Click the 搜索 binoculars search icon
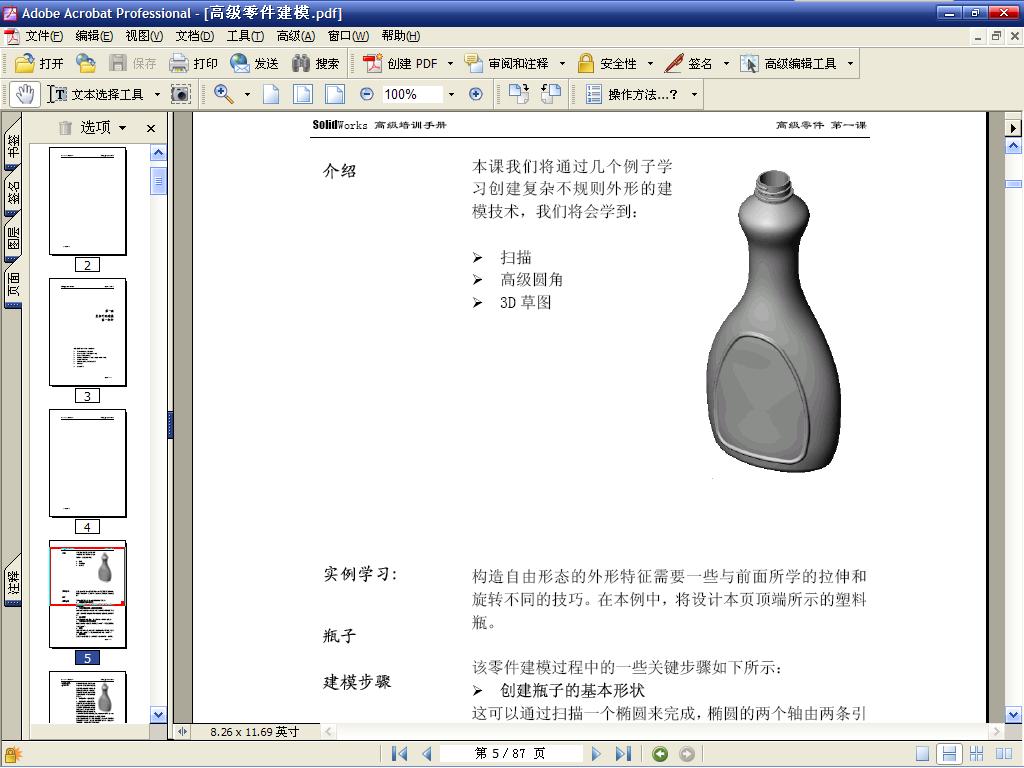Image resolution: width=1024 pixels, height=768 pixels. point(301,63)
